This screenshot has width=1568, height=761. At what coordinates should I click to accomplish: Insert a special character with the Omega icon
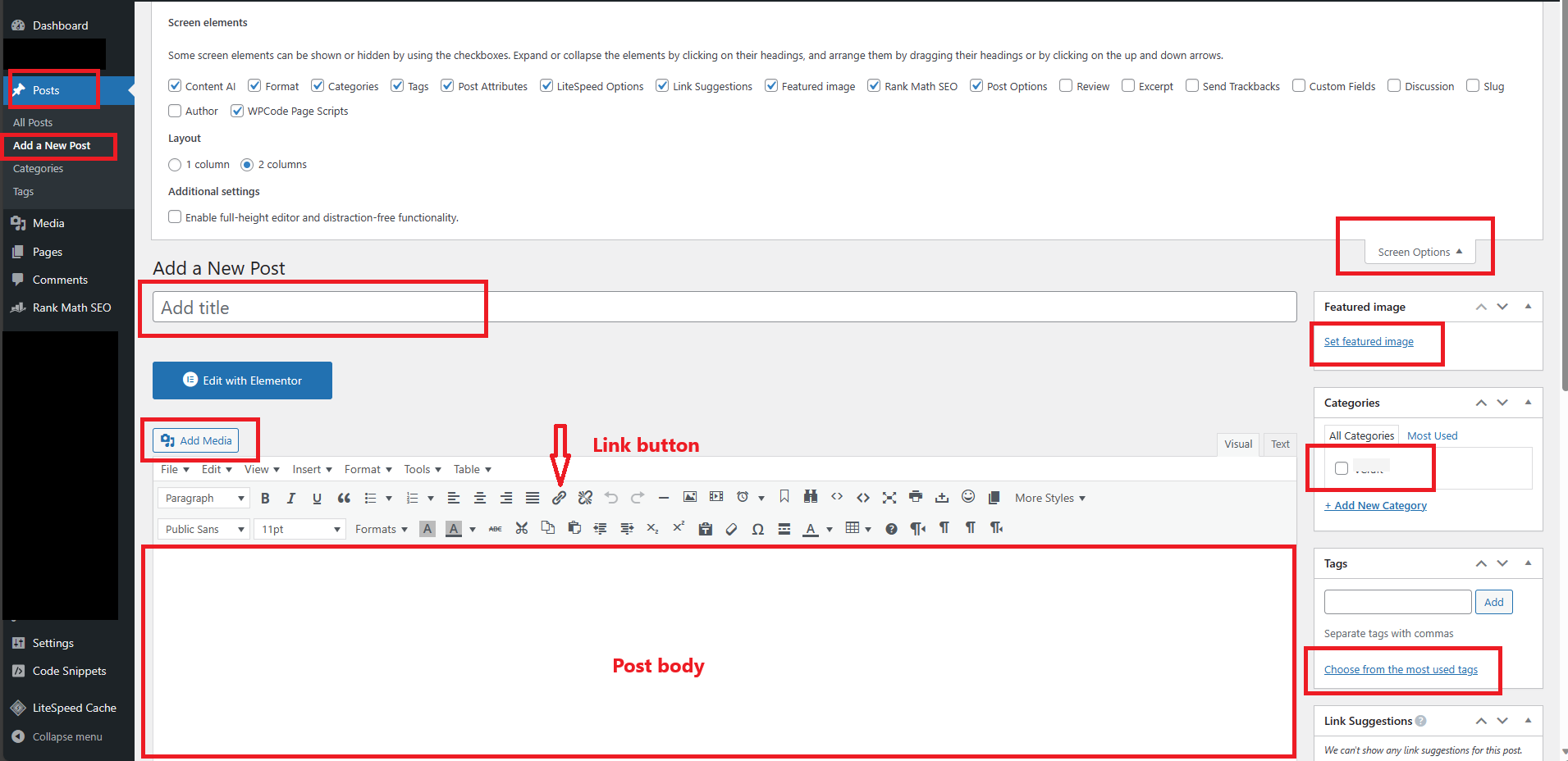click(x=758, y=529)
